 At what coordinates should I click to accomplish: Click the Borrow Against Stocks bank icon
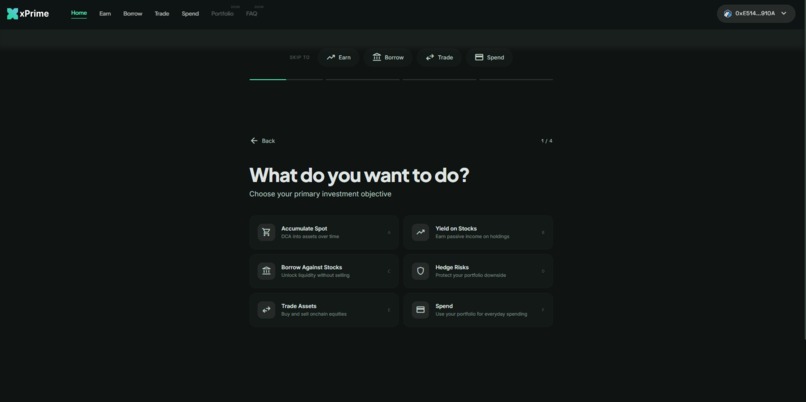pos(266,271)
